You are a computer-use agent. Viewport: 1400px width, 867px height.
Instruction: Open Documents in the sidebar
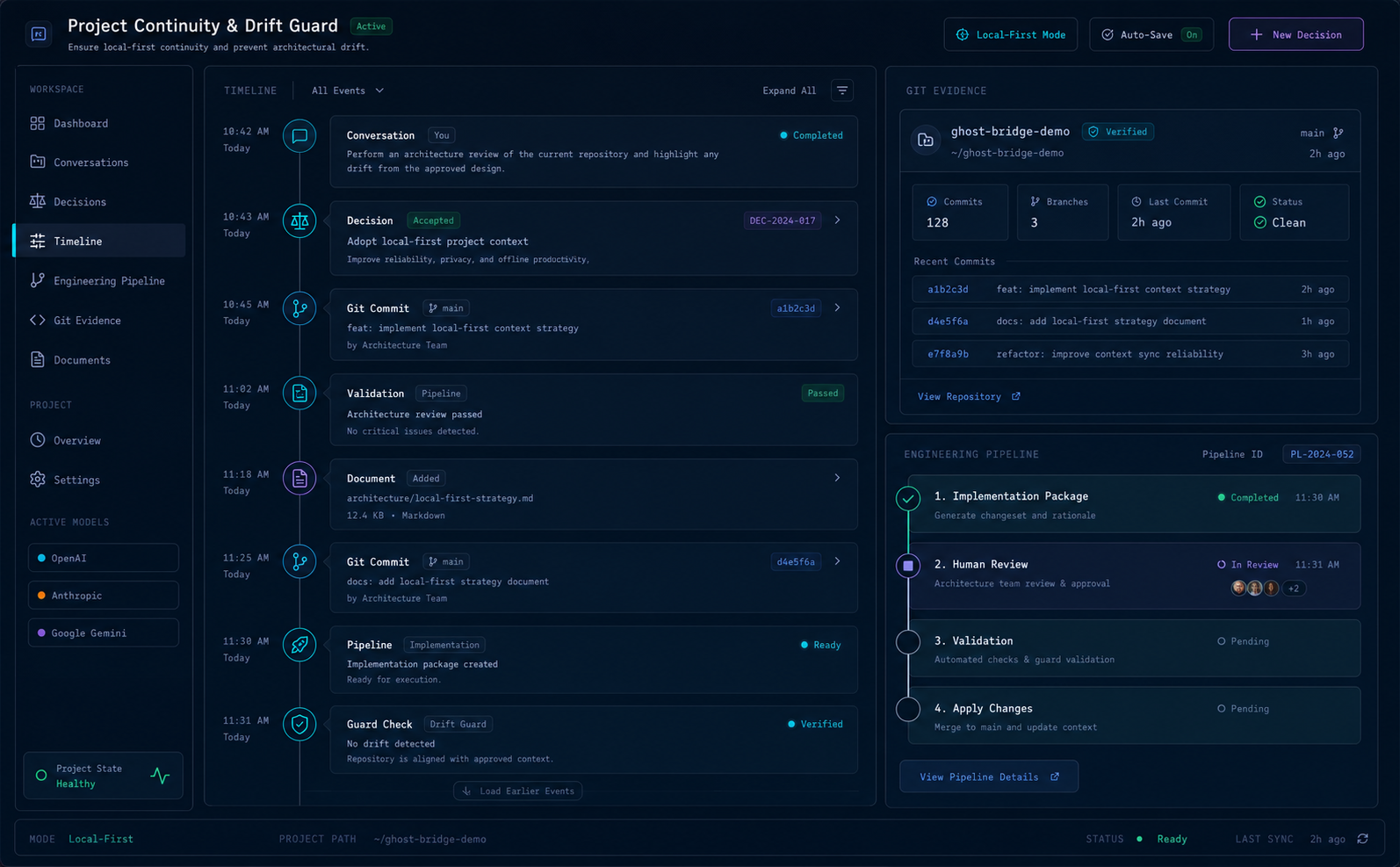tap(99, 360)
